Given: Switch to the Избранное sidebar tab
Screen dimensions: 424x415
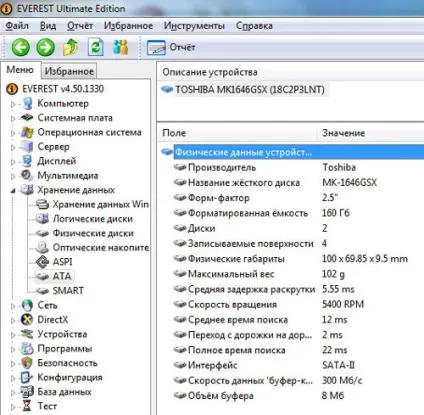Looking at the screenshot, I should click(x=69, y=71).
